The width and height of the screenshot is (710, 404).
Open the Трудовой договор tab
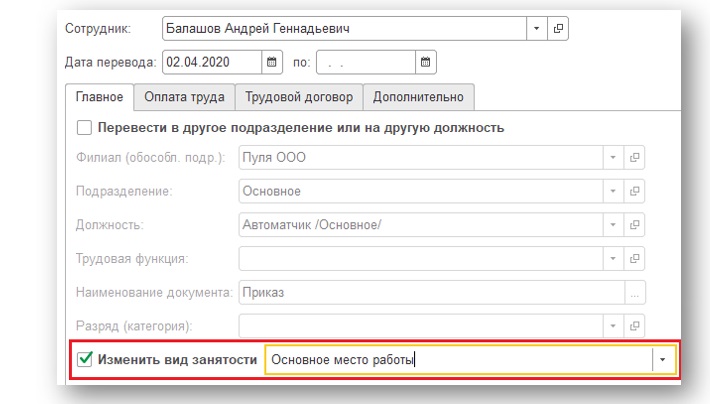pyautogui.click(x=299, y=97)
